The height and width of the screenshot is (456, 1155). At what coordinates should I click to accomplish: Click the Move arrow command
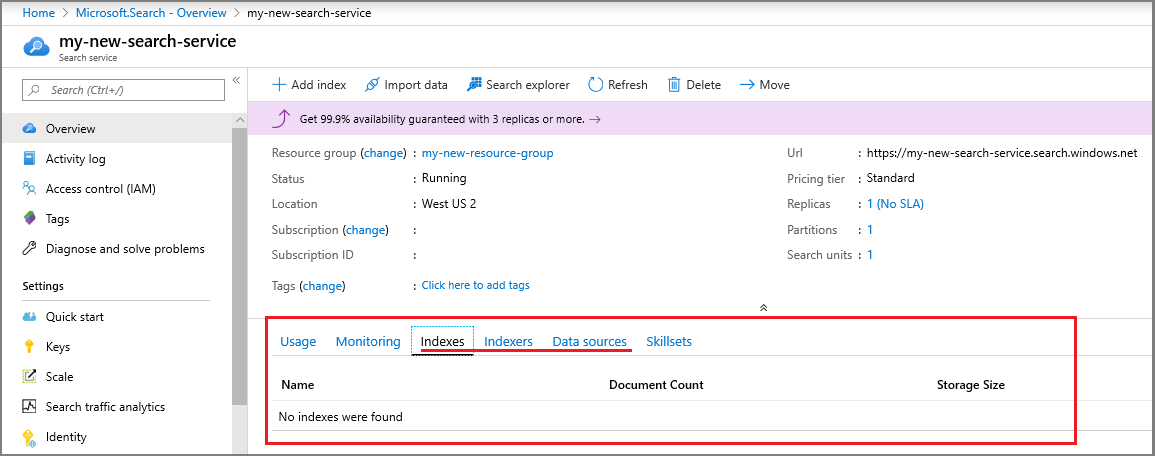764,85
